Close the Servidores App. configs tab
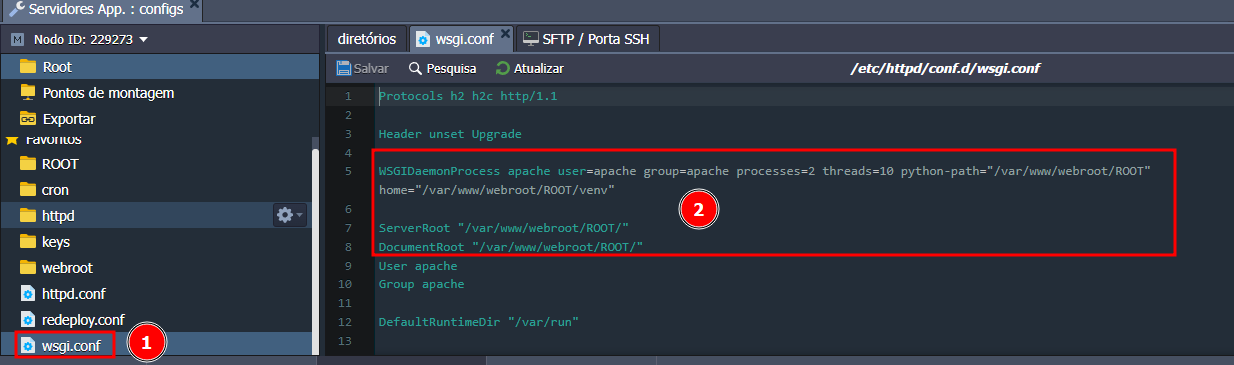1234x365 pixels. (194, 5)
